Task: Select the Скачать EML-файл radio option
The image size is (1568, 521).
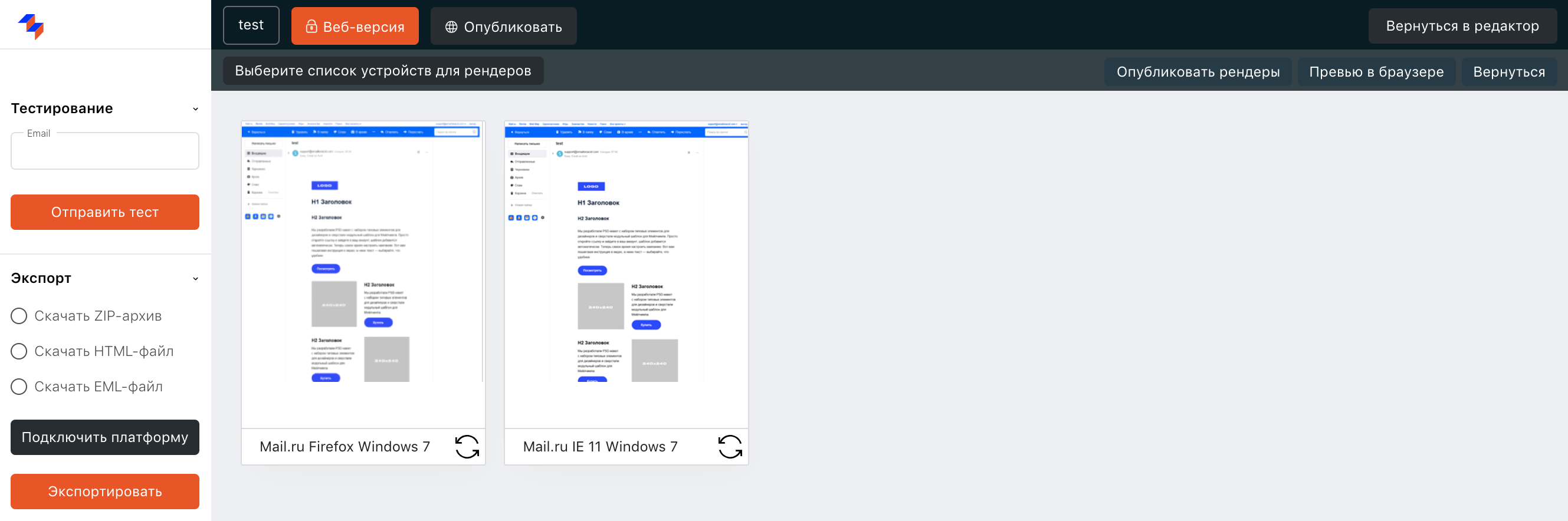Action: [x=19, y=387]
